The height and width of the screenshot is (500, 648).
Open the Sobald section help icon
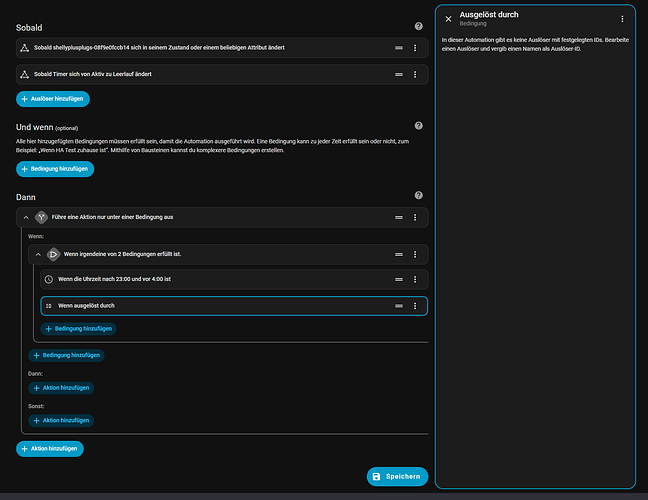point(418,26)
